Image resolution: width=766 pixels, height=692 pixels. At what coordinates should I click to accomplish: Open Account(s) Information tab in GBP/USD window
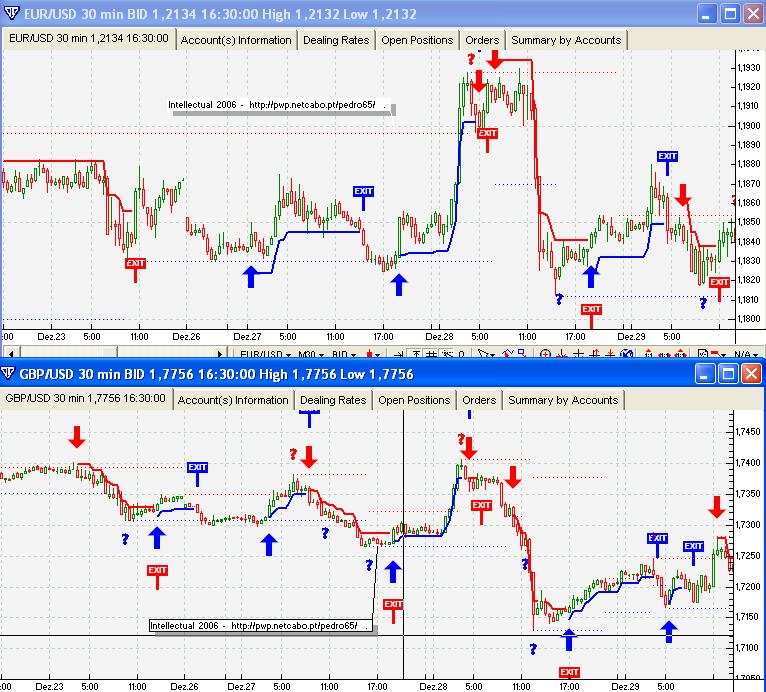[233, 400]
